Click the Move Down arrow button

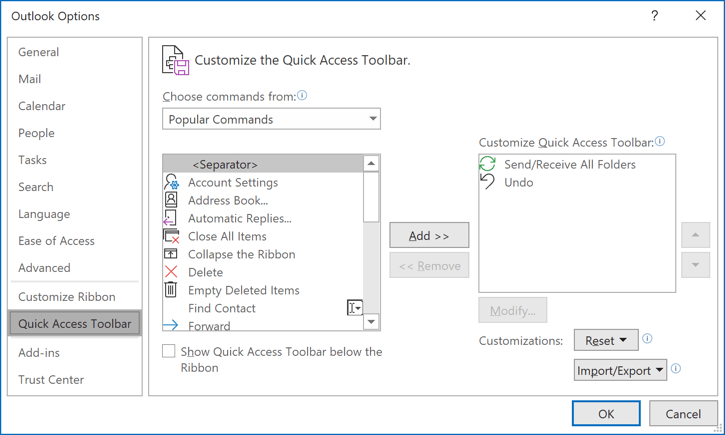click(x=695, y=265)
